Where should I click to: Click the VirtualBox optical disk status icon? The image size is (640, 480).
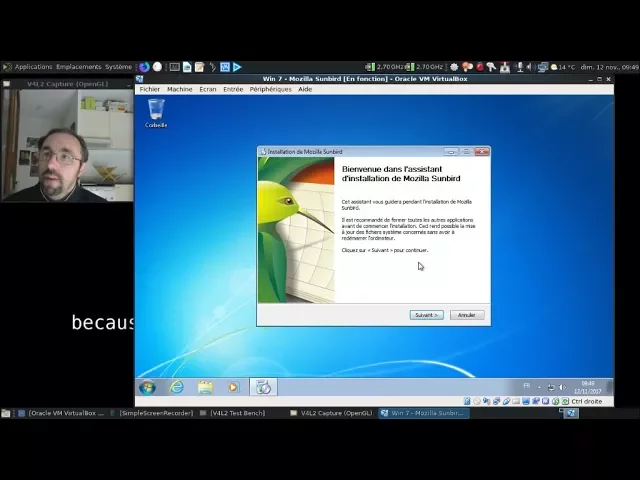click(x=477, y=402)
